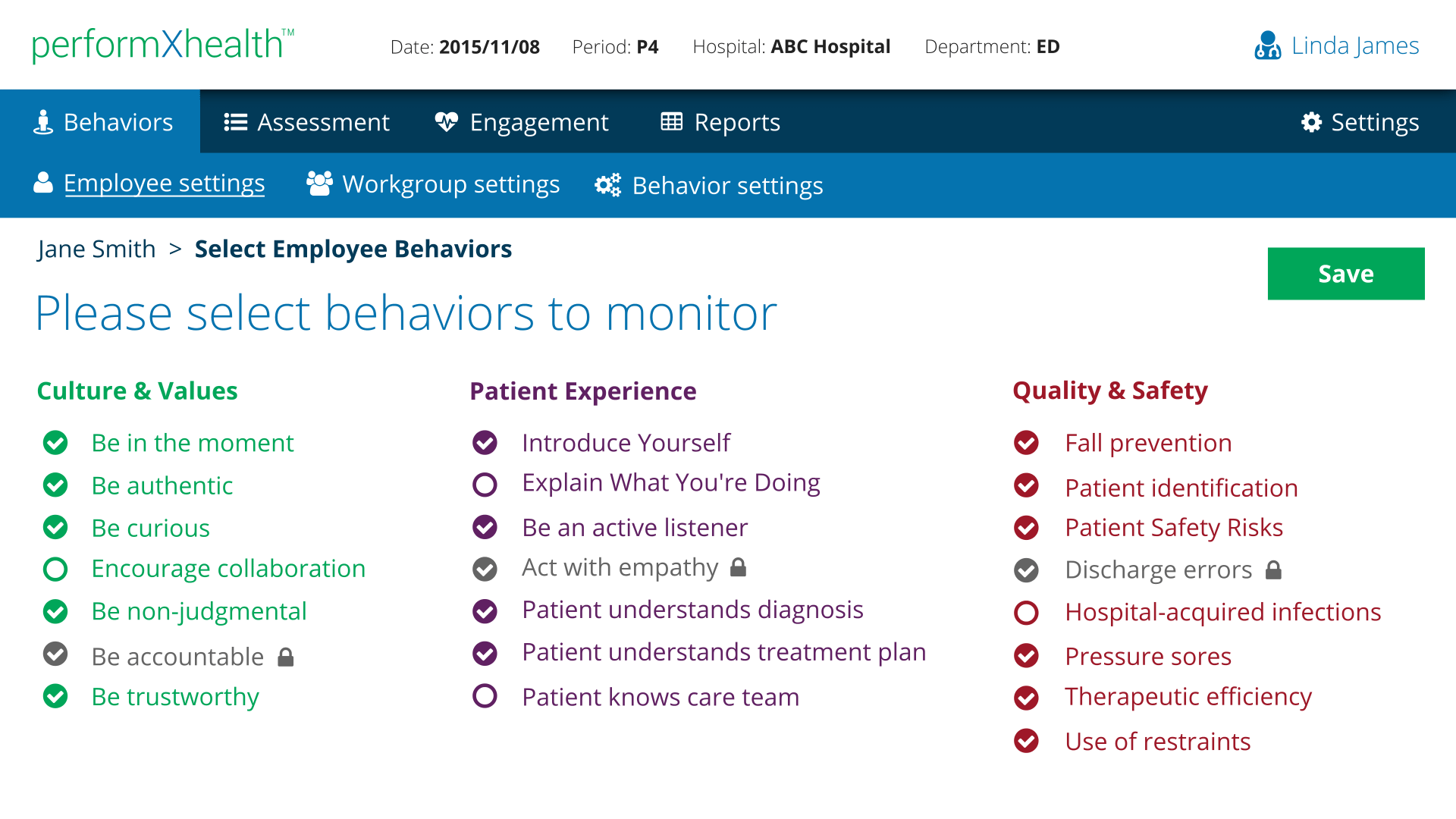The image size is (1456, 819).
Task: Click the Settings gear icon
Action: click(1311, 122)
